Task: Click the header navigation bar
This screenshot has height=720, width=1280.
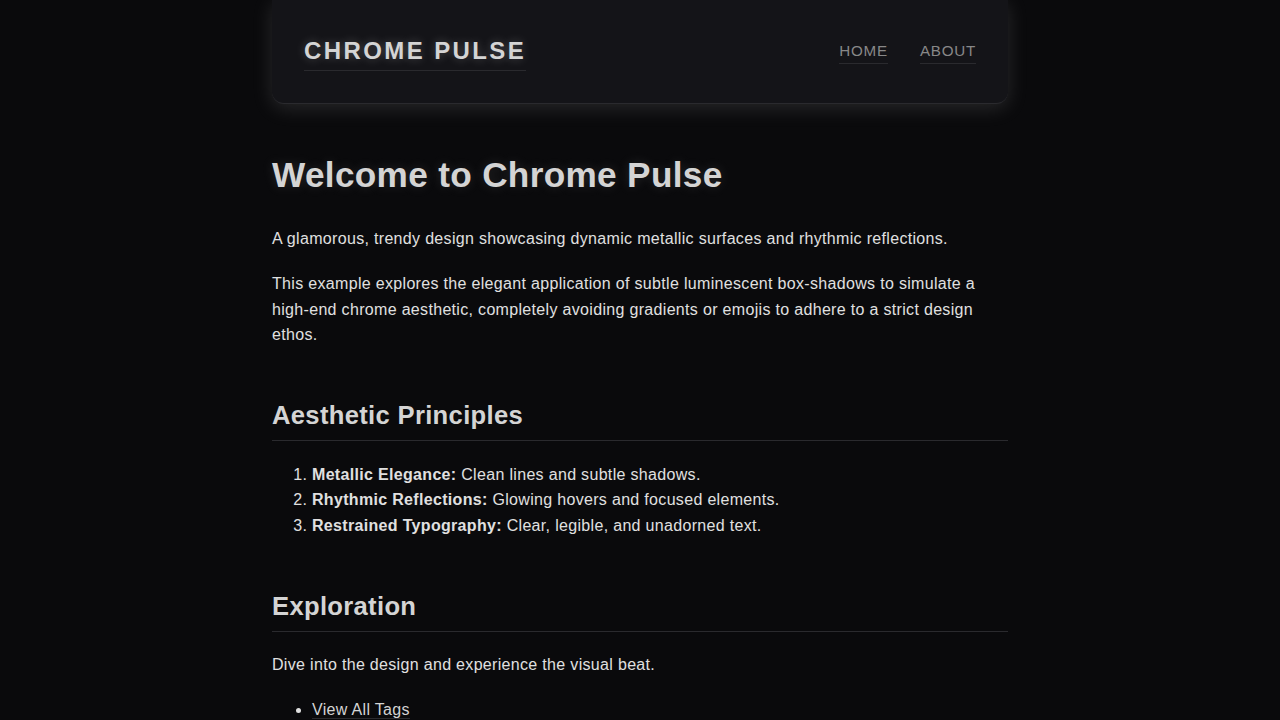Action: pyautogui.click(x=640, y=51)
